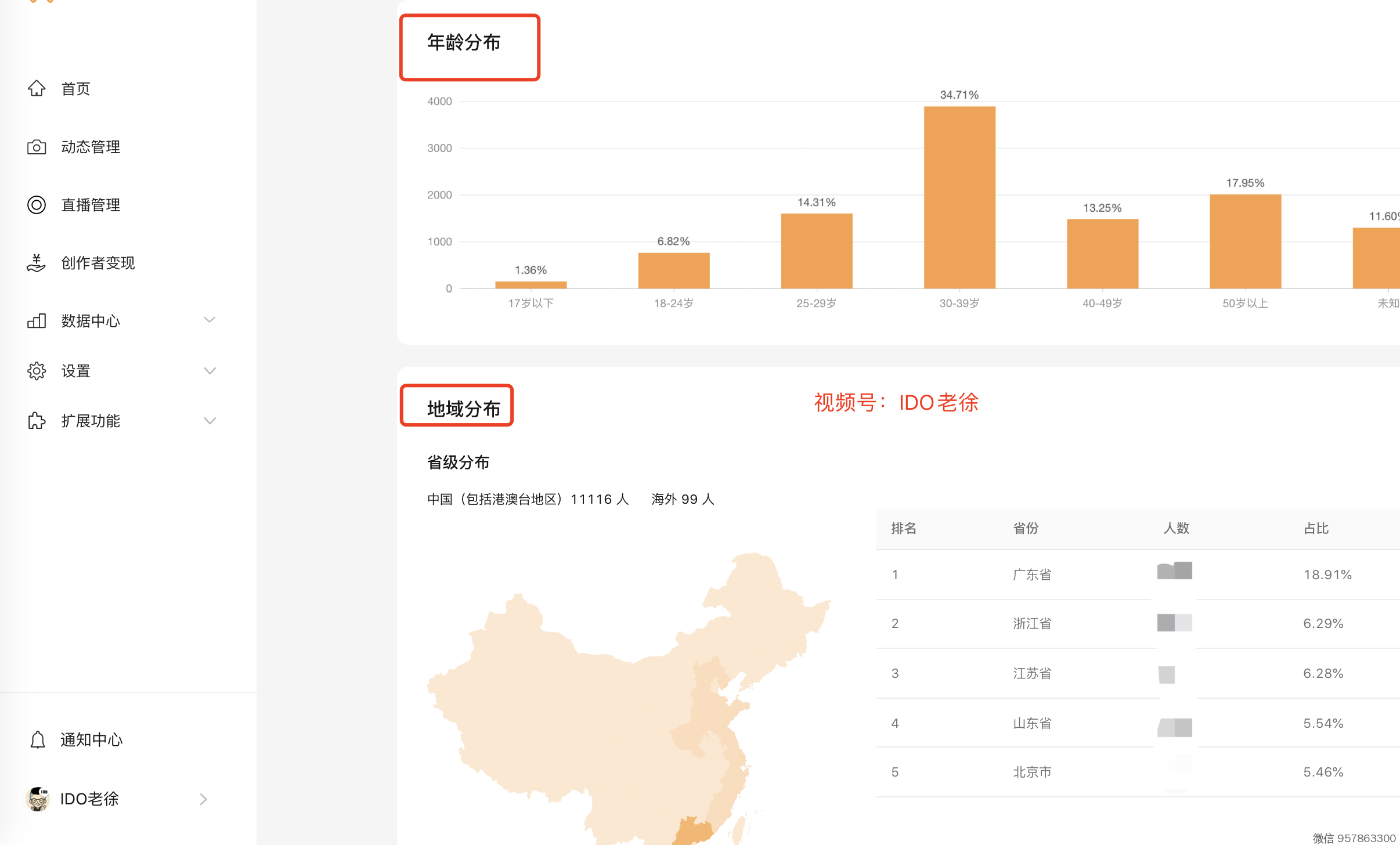Viewport: 1400px width, 845px height.
Task: Click the live broadcast circle icon
Action: [x=37, y=205]
